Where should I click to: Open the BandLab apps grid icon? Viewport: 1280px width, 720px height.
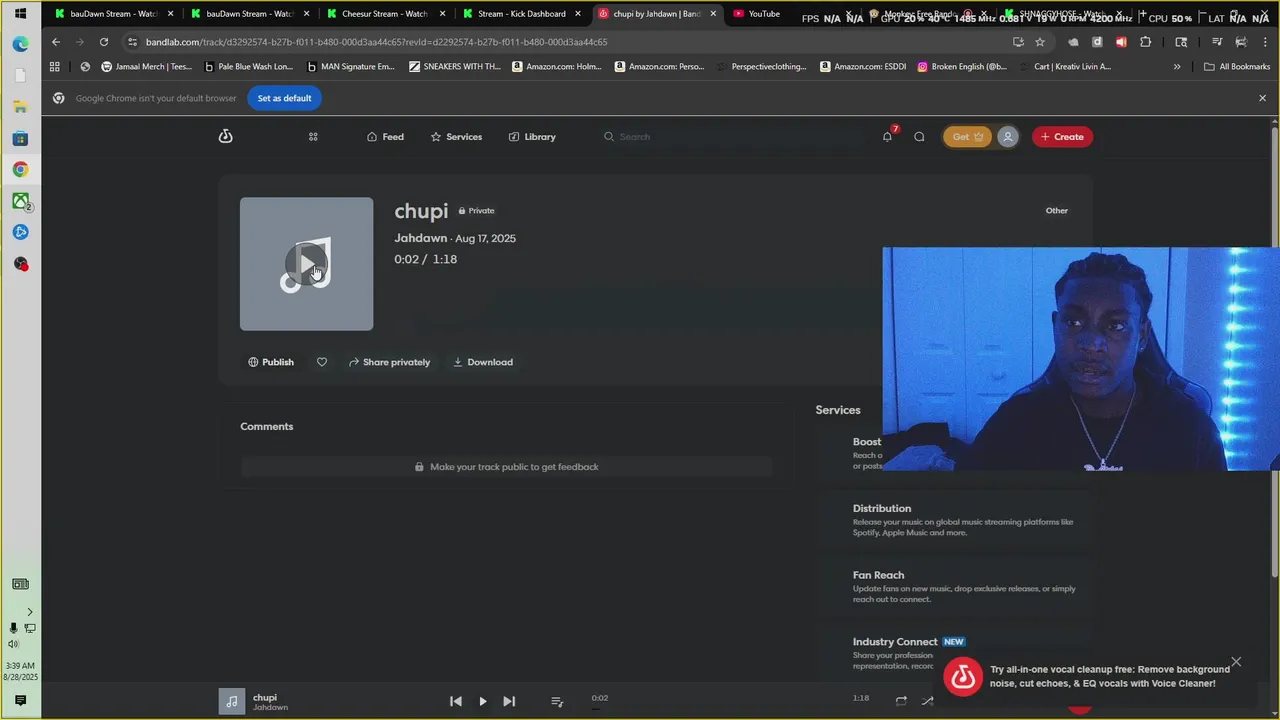coord(313,137)
